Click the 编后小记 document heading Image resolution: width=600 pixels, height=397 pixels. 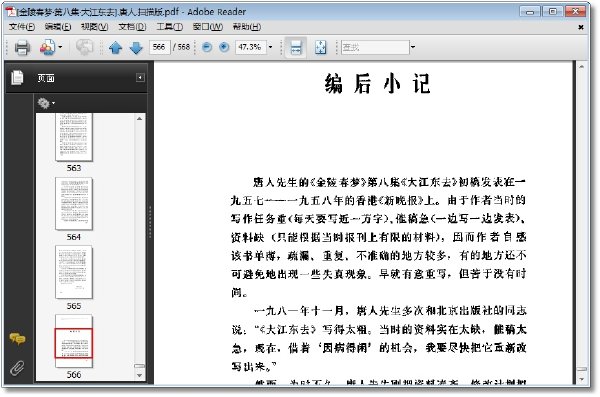pyautogui.click(x=378, y=83)
